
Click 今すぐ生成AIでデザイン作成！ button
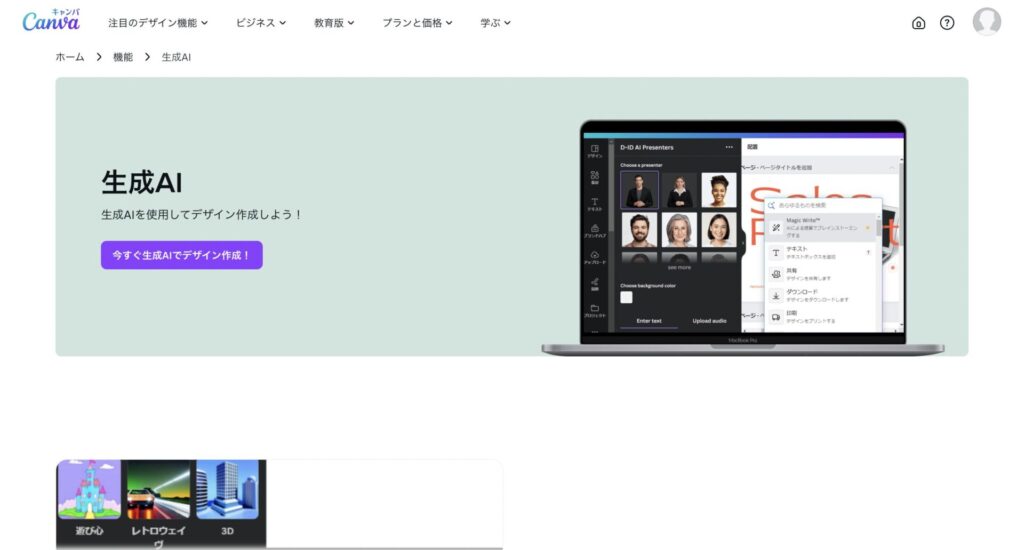tap(182, 255)
